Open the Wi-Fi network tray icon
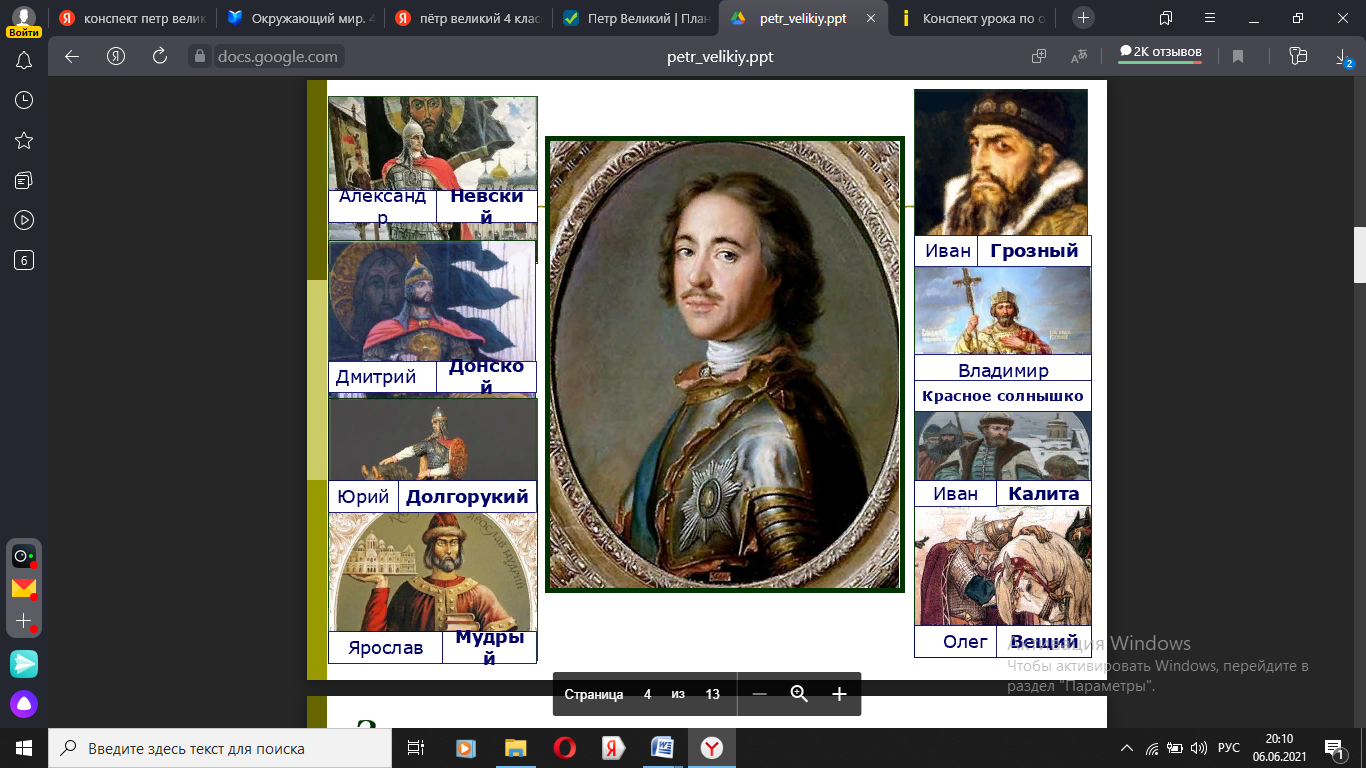This screenshot has height=768, width=1366. pyautogui.click(x=1152, y=748)
